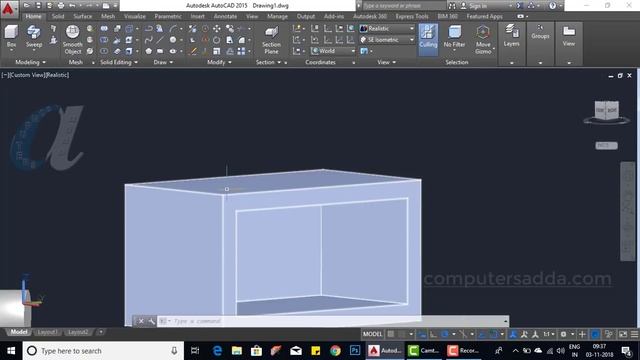Open the View panel button
640x360 pixels.
(569, 36)
